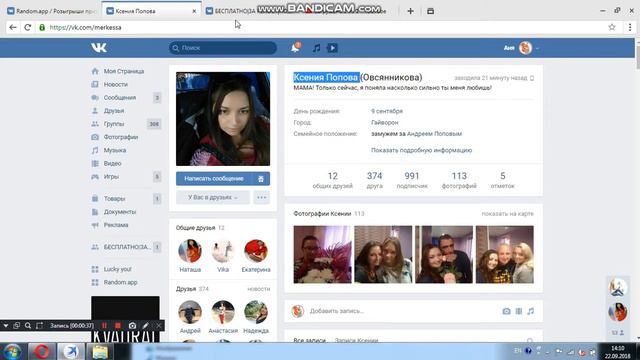Click Написать сообщение button
This screenshot has width=640, height=360.
[x=214, y=179]
